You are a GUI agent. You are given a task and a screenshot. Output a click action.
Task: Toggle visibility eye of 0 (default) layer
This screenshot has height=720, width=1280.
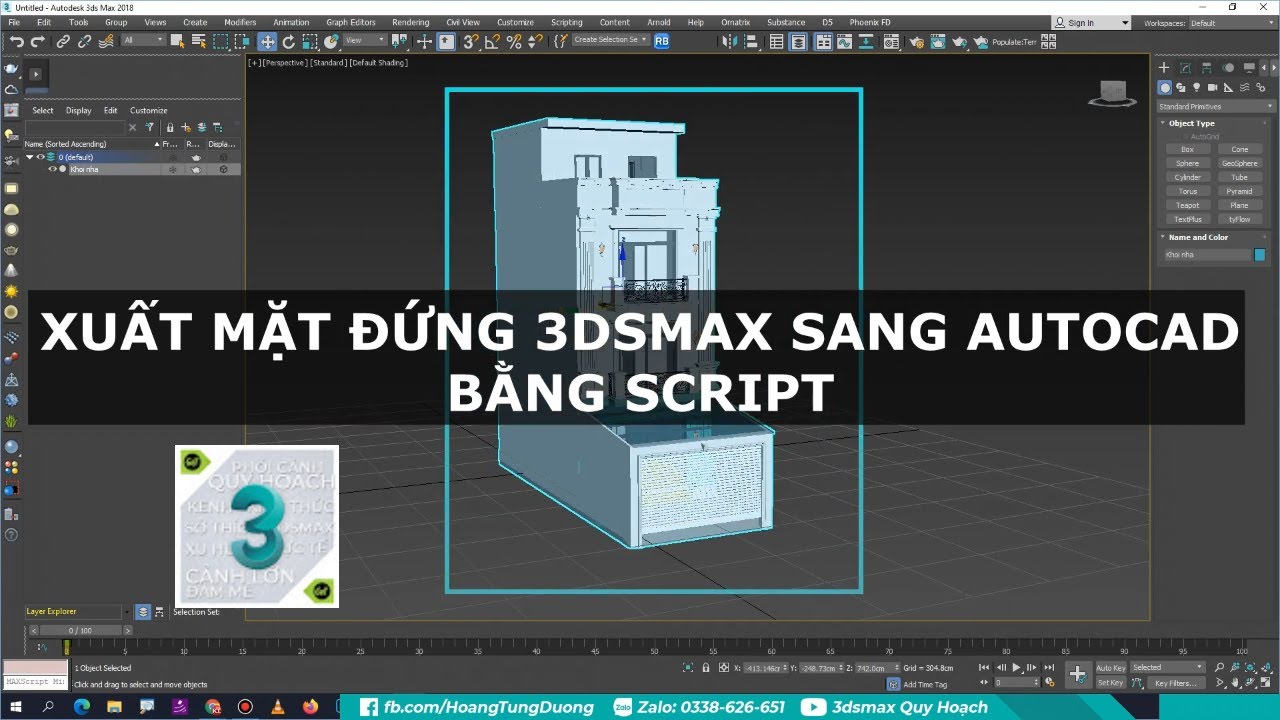(41, 157)
